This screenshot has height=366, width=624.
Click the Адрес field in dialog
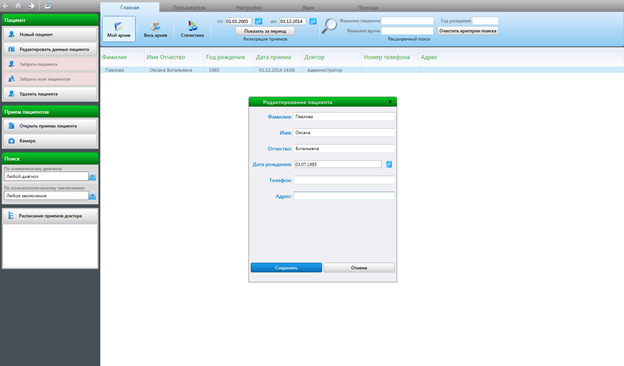point(344,196)
